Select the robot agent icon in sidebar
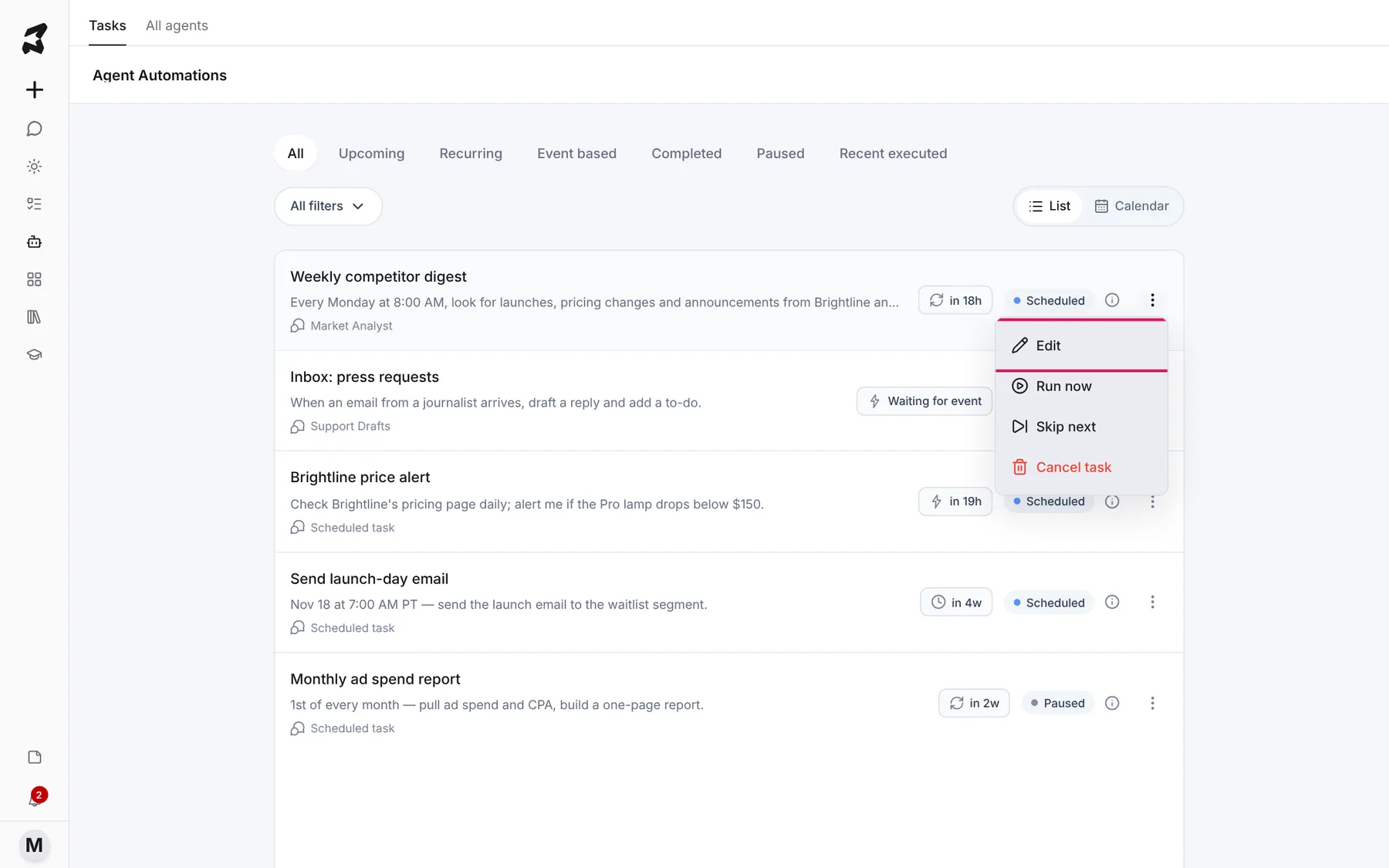1389x868 pixels. click(34, 241)
